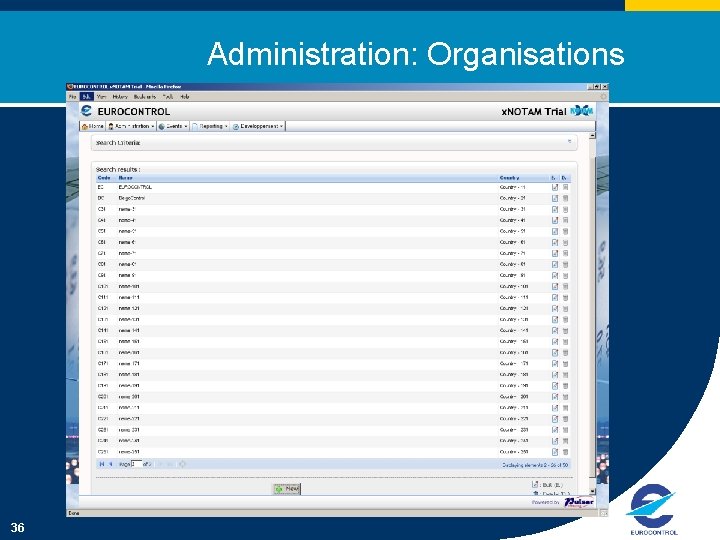Screen dimensions: 720x540
Task: Edit the Country - 31 row
Action: tap(555, 209)
